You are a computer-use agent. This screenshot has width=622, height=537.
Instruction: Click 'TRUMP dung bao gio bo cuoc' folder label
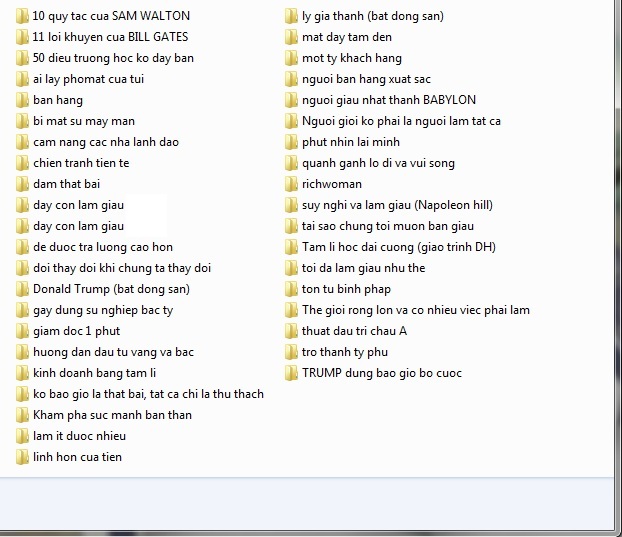click(x=381, y=373)
